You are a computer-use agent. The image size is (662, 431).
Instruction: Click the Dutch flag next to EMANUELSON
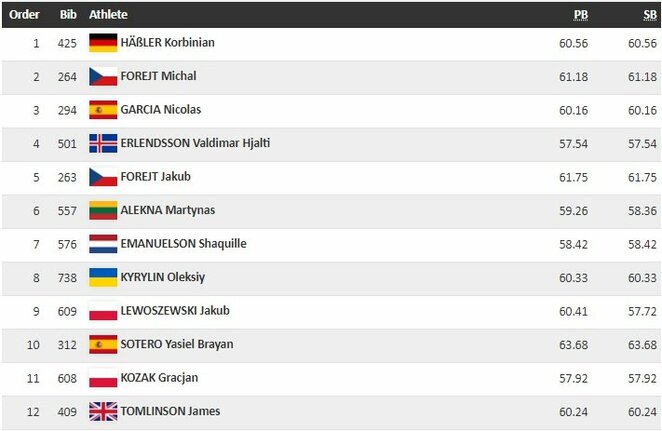tap(103, 244)
